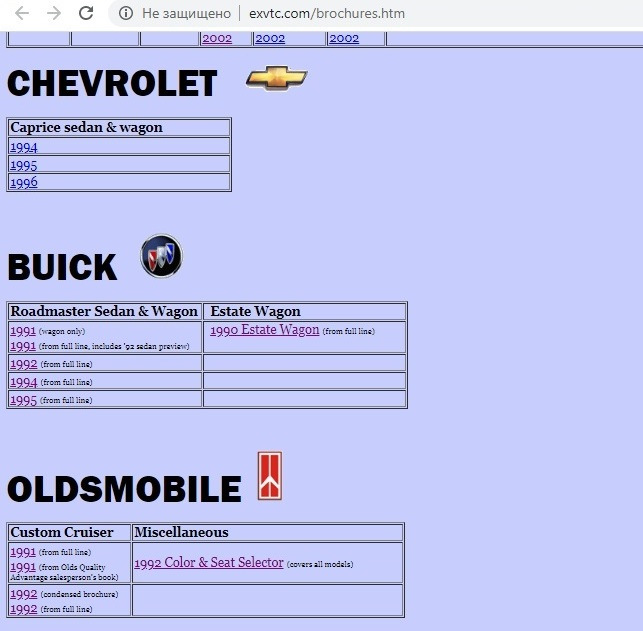
Task: Click the Chevrolet bowtie logo
Action: coord(276,78)
